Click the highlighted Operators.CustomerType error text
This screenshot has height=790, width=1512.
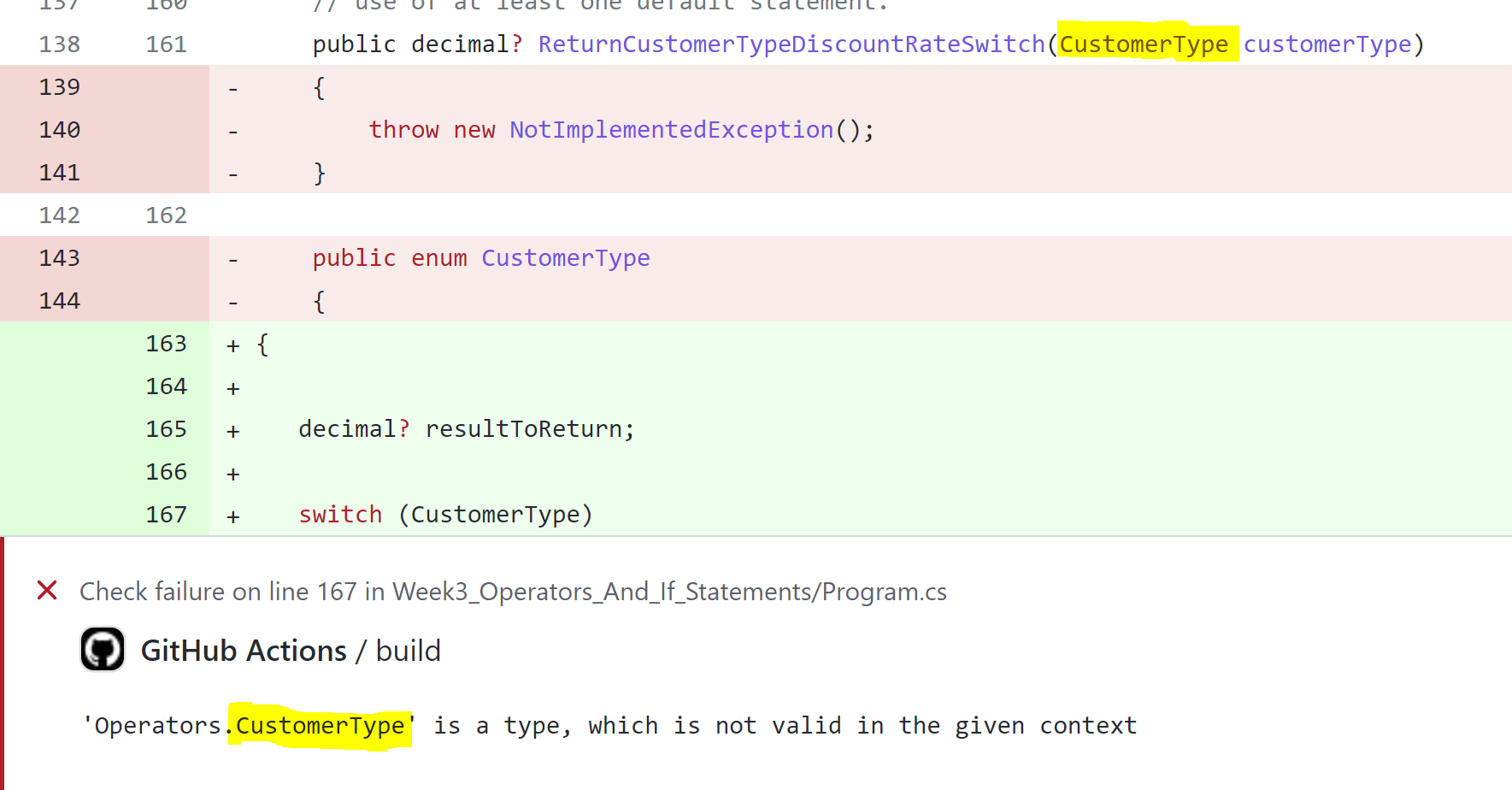(320, 725)
